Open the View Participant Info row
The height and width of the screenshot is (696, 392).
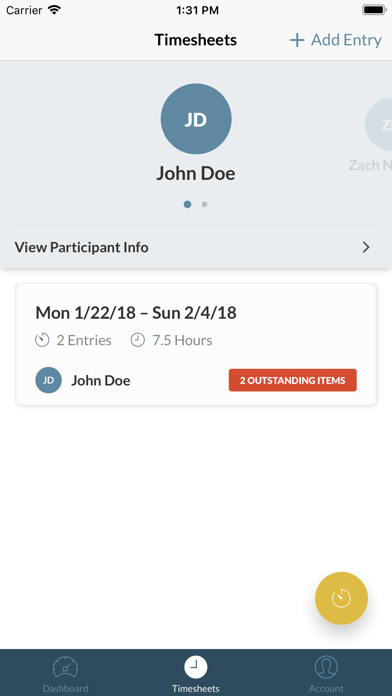click(x=196, y=247)
